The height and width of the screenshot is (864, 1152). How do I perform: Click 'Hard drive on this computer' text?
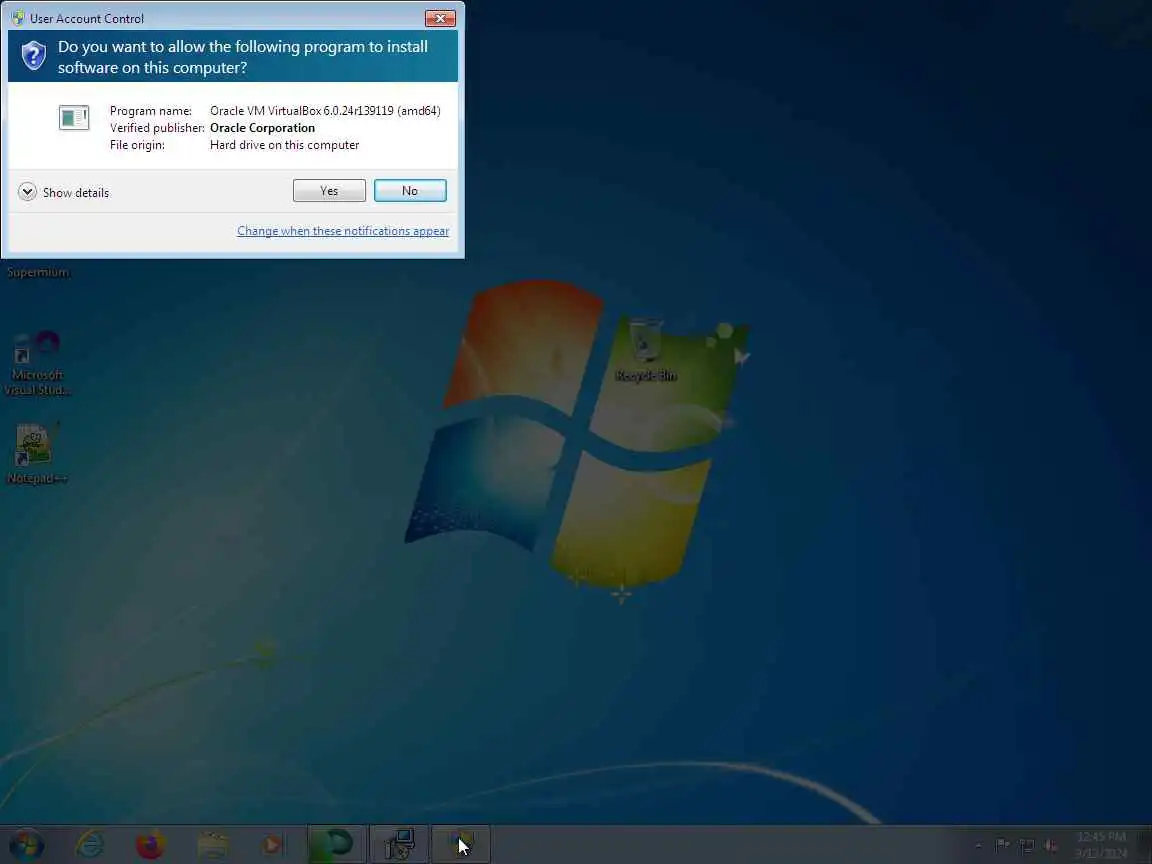click(284, 145)
